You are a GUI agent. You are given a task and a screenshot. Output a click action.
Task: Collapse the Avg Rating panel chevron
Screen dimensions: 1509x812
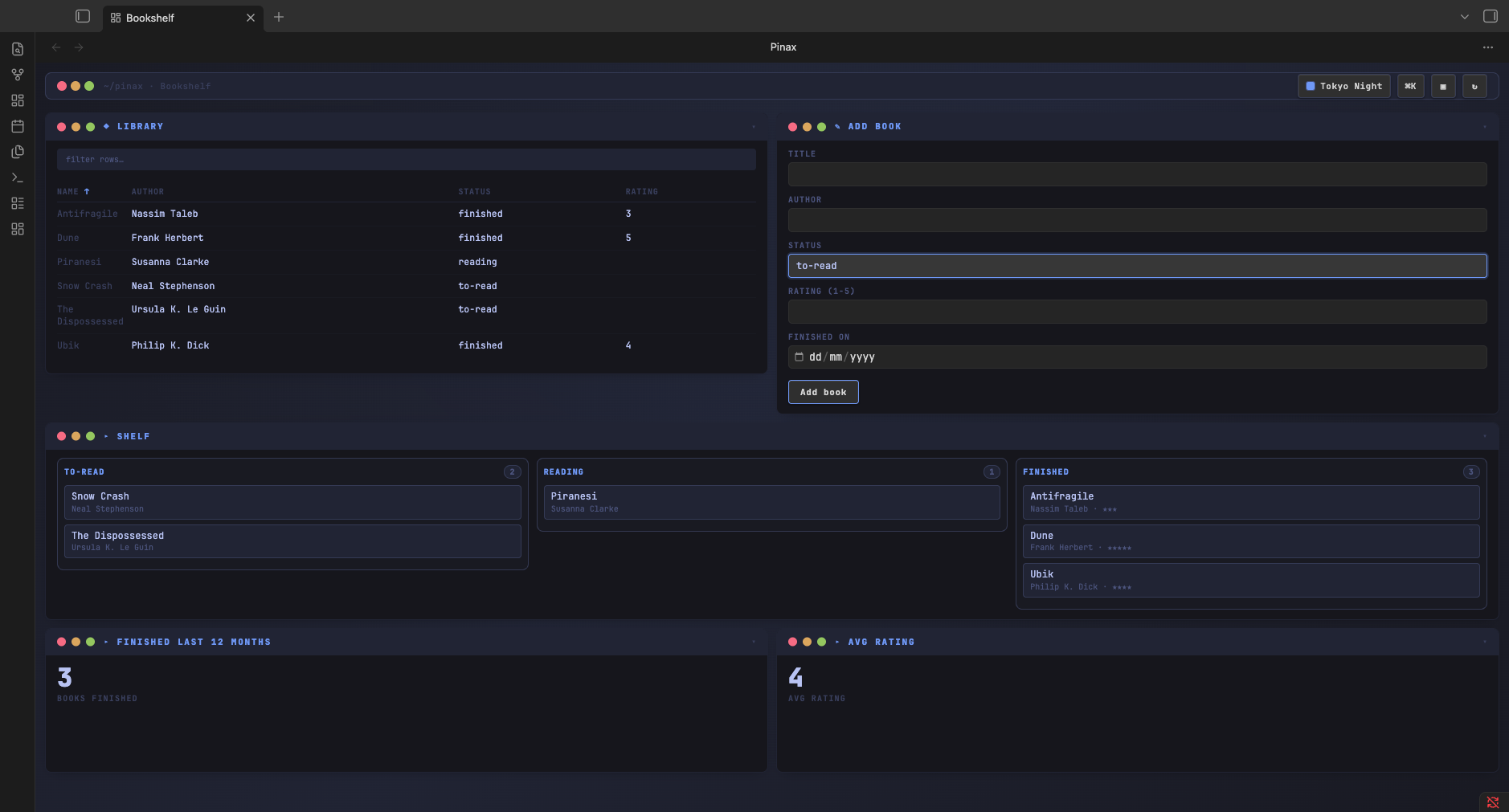[x=1485, y=642]
